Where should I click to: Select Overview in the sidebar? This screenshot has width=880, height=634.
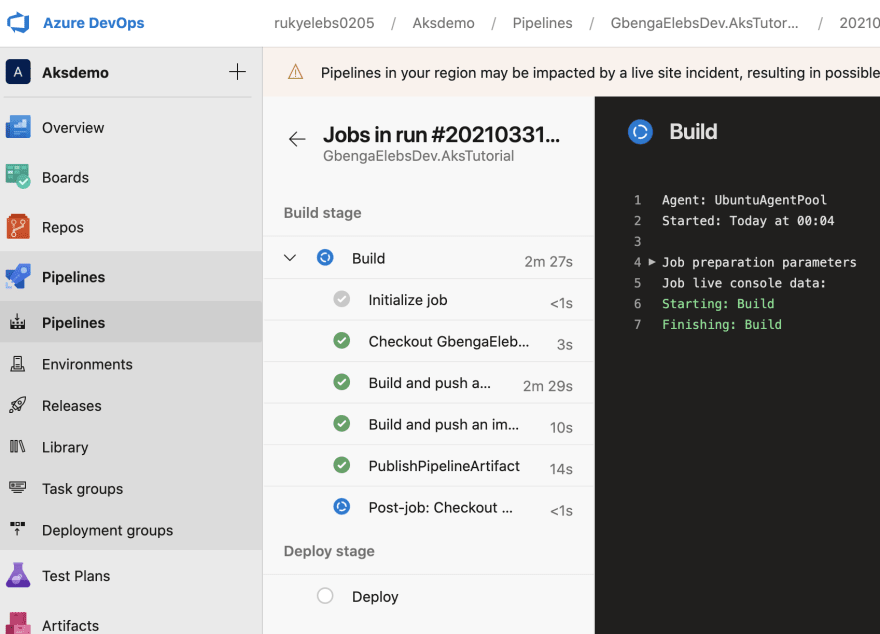coord(73,128)
